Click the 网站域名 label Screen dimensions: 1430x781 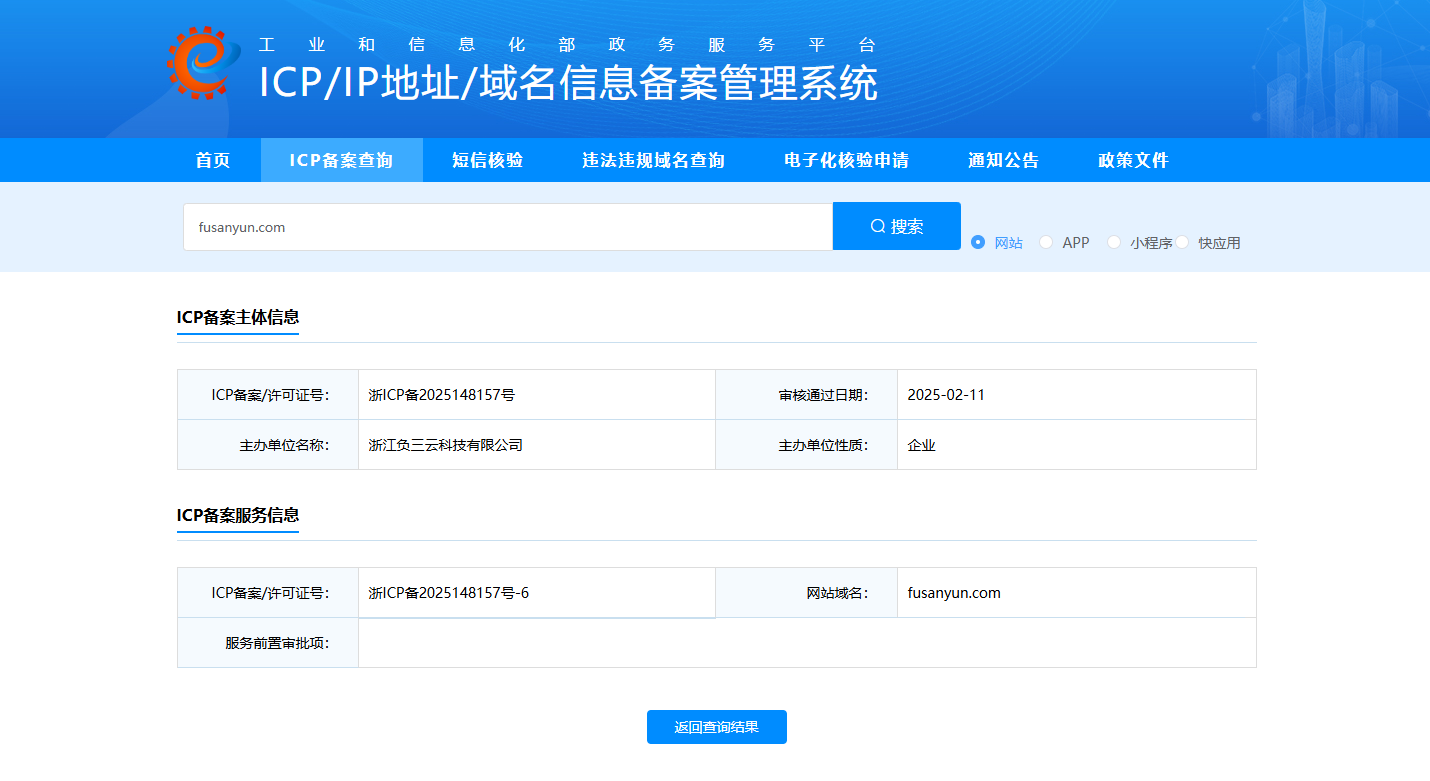(x=838, y=593)
